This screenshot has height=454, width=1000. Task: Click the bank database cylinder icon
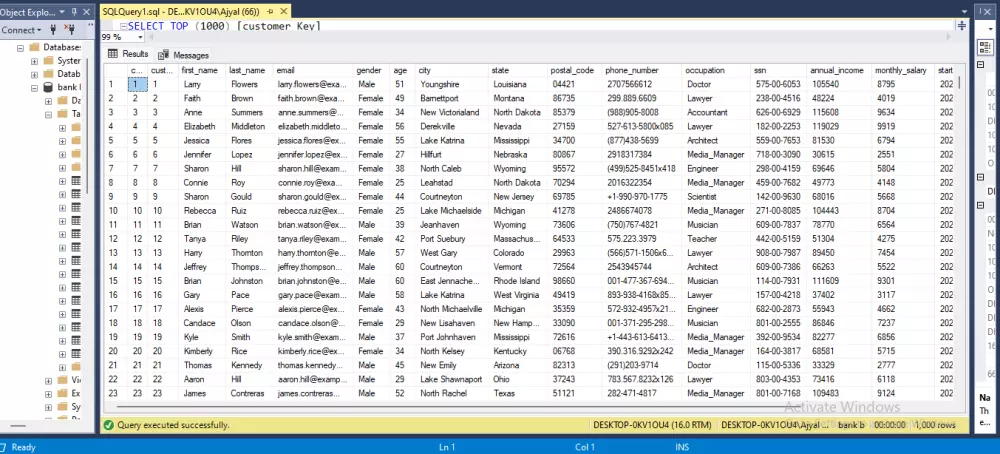click(x=48, y=87)
